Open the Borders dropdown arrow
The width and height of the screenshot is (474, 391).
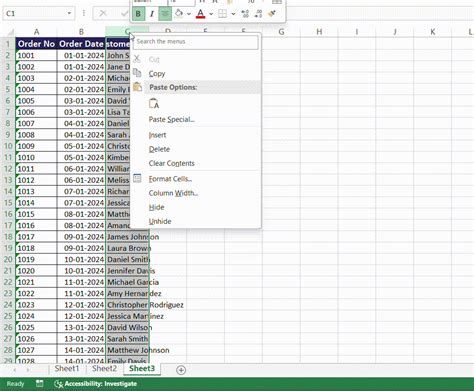click(x=233, y=14)
